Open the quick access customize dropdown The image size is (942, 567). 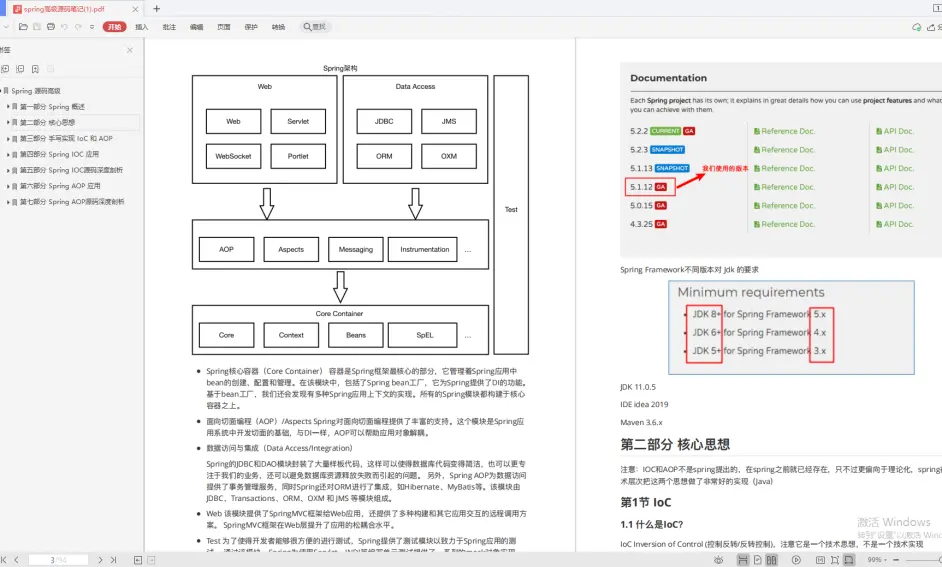point(92,26)
